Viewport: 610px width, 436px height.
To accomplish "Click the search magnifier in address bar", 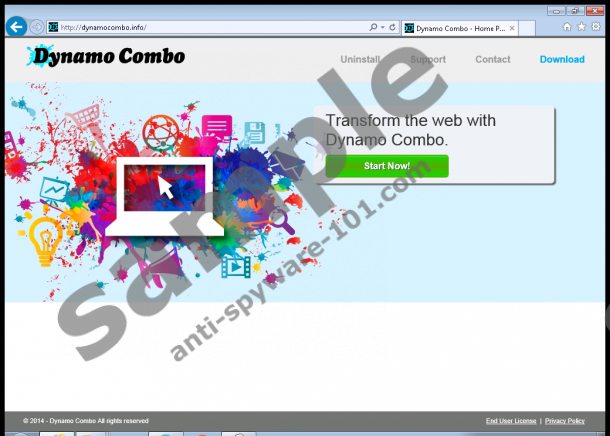I will point(373,27).
